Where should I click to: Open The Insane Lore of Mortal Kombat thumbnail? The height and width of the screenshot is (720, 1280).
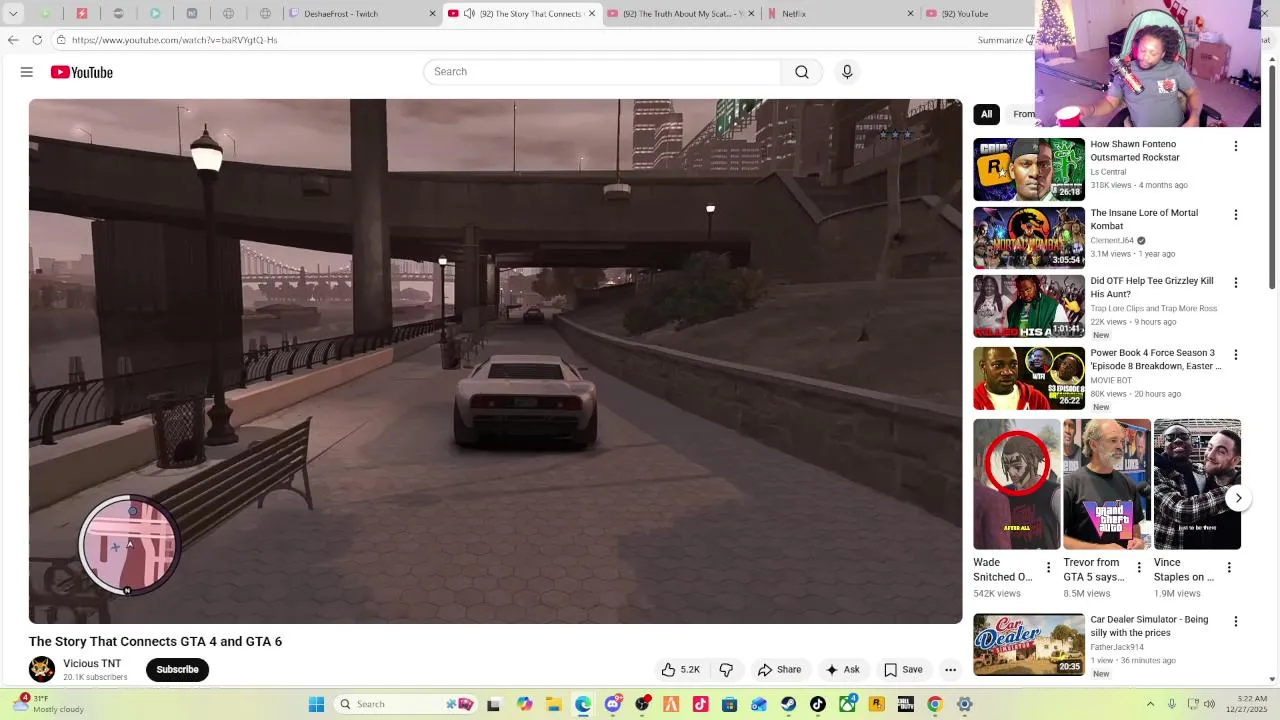[x=1029, y=238]
